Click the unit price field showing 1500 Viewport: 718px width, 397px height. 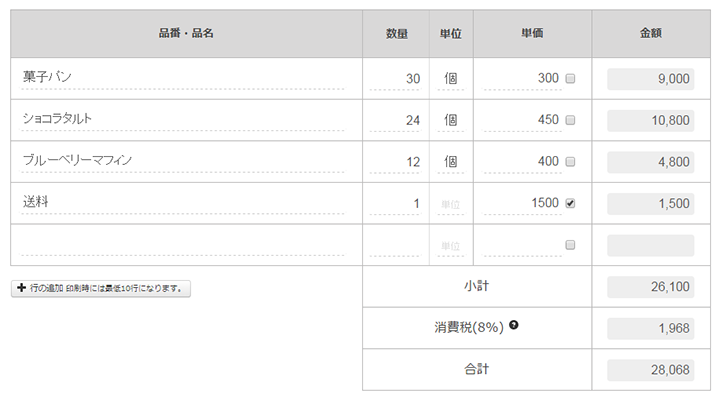point(522,203)
